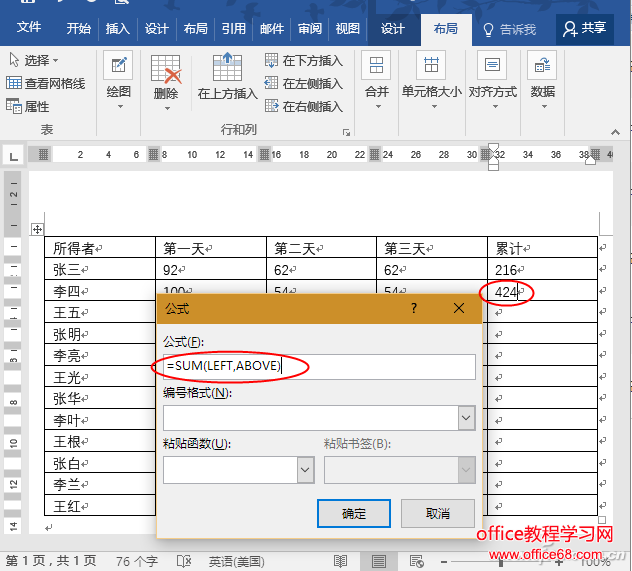Image resolution: width=632 pixels, height=571 pixels.
Task: Click 在下方插入 to insert row below
Action: [304, 61]
